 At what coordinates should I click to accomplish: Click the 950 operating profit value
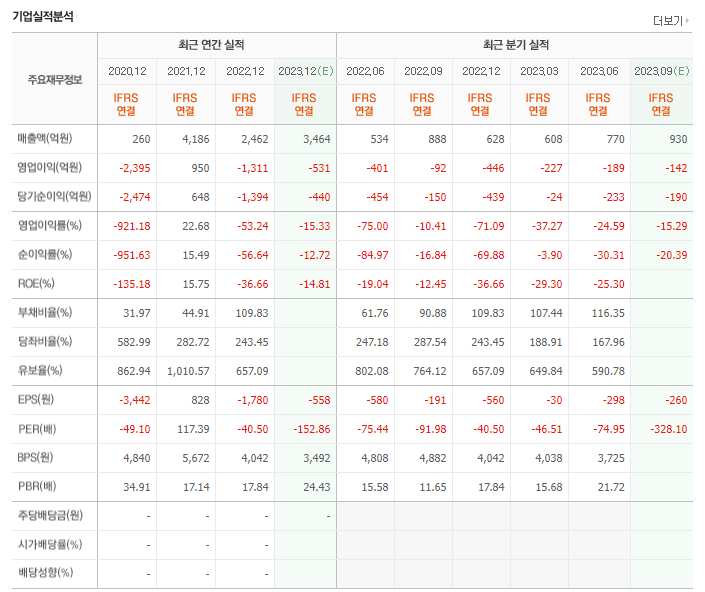click(x=201, y=168)
